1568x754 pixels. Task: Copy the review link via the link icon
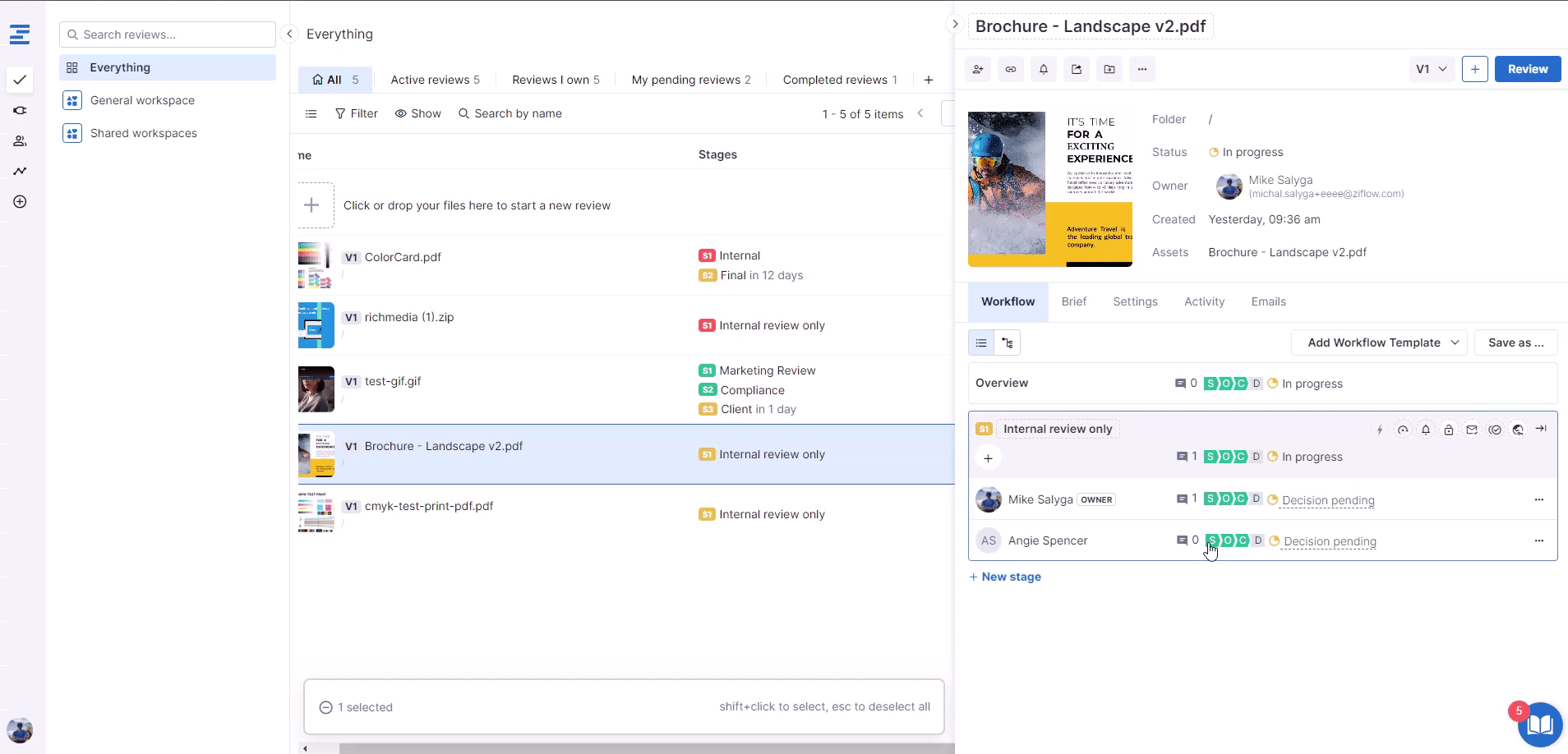(1011, 69)
